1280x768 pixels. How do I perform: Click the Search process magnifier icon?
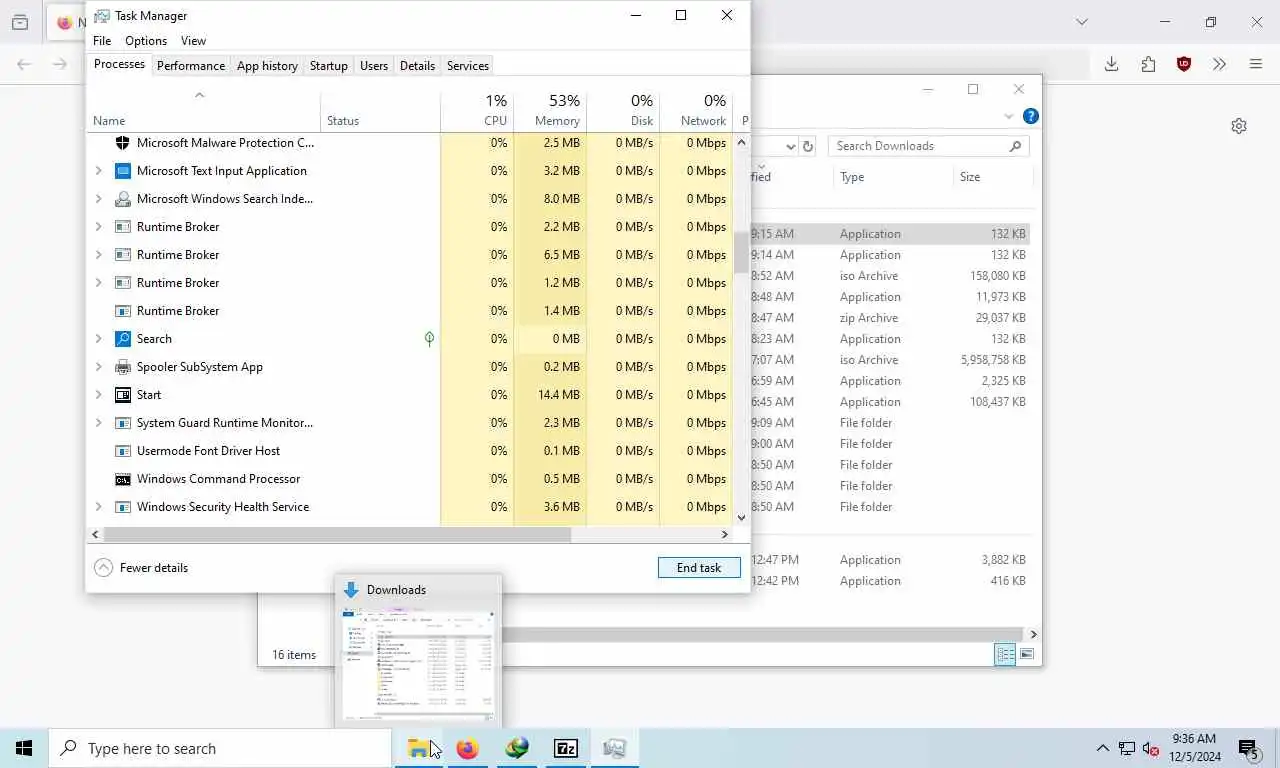click(123, 339)
